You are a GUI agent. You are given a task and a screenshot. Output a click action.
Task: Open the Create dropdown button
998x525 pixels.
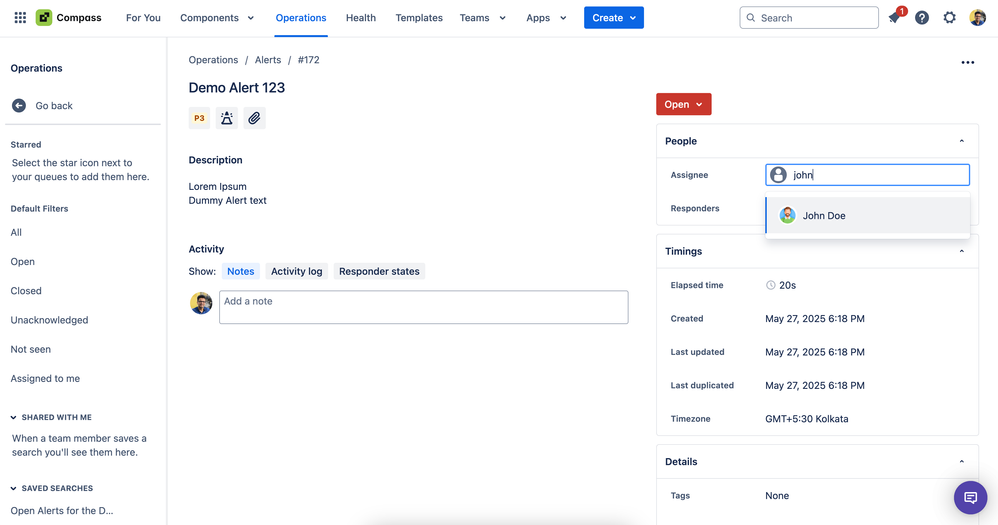[x=614, y=18]
